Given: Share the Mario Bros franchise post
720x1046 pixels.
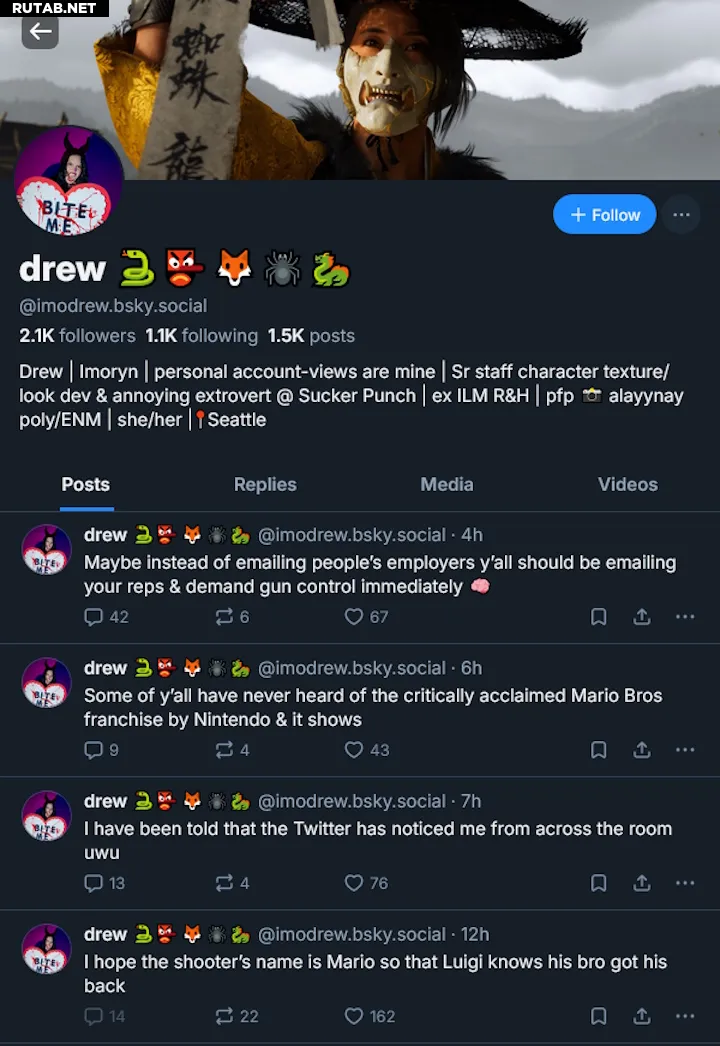Looking at the screenshot, I should (x=641, y=750).
